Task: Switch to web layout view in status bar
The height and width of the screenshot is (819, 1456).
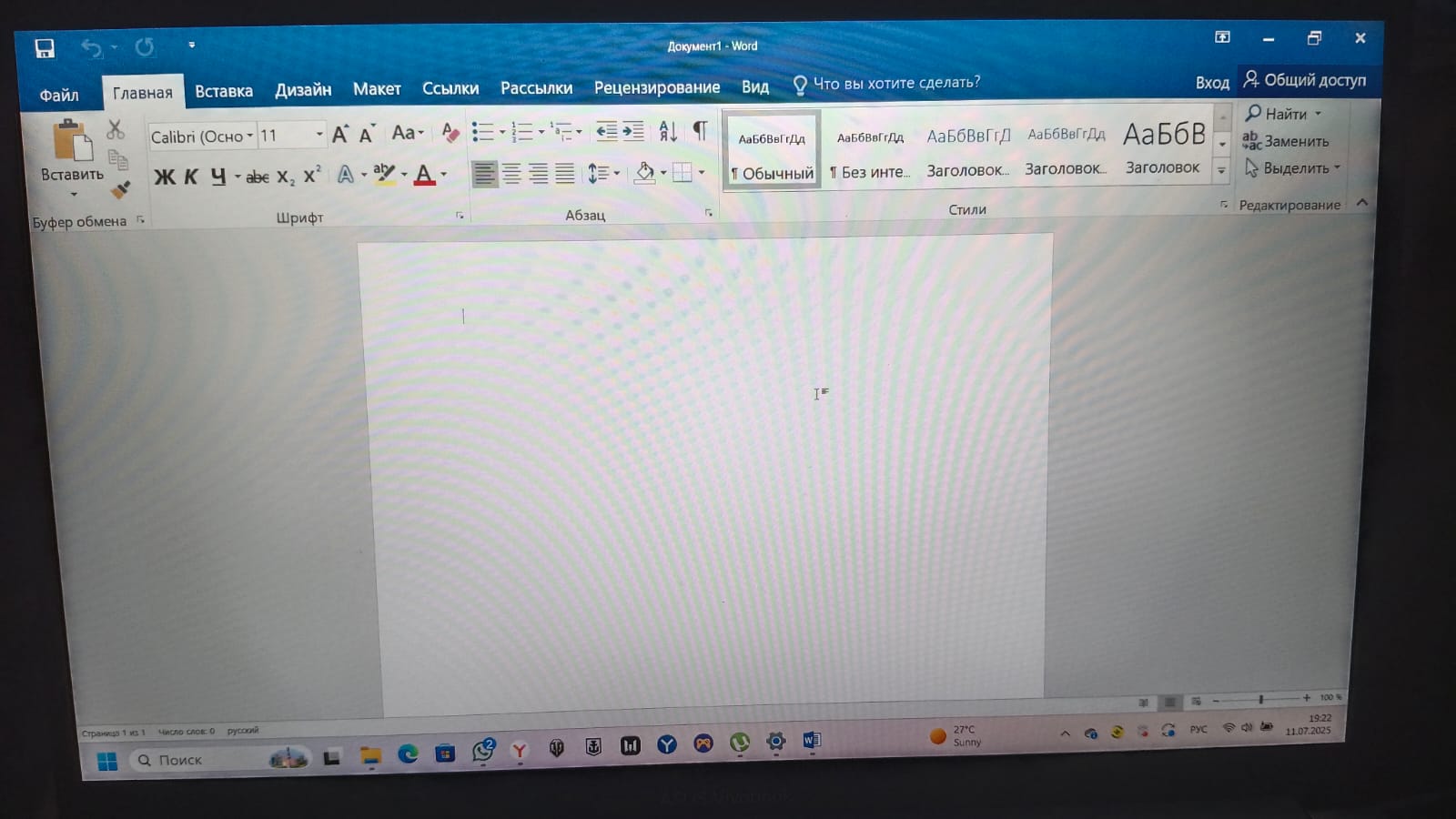Action: [x=1197, y=701]
